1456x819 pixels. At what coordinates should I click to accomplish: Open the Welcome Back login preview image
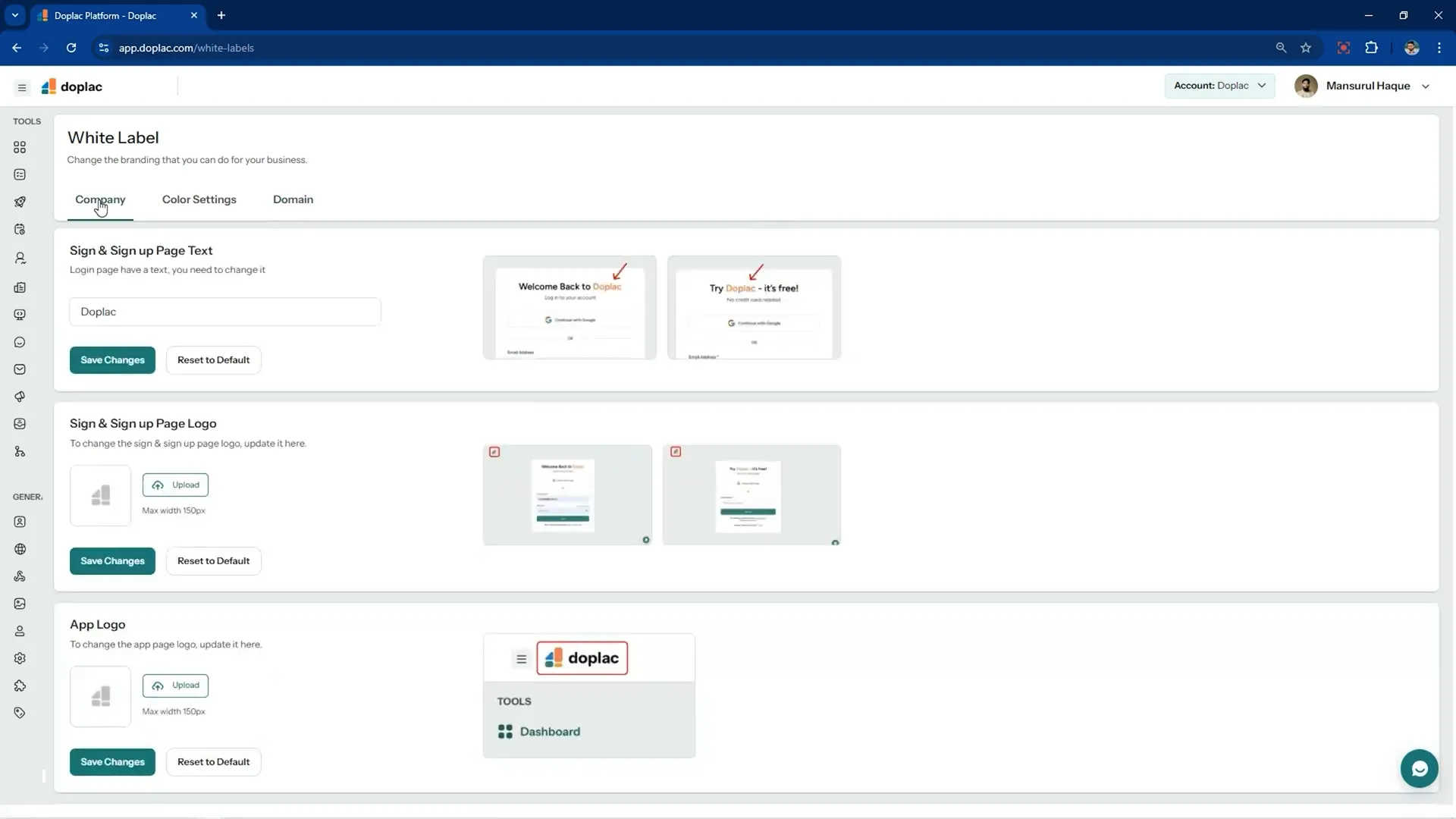pos(570,307)
